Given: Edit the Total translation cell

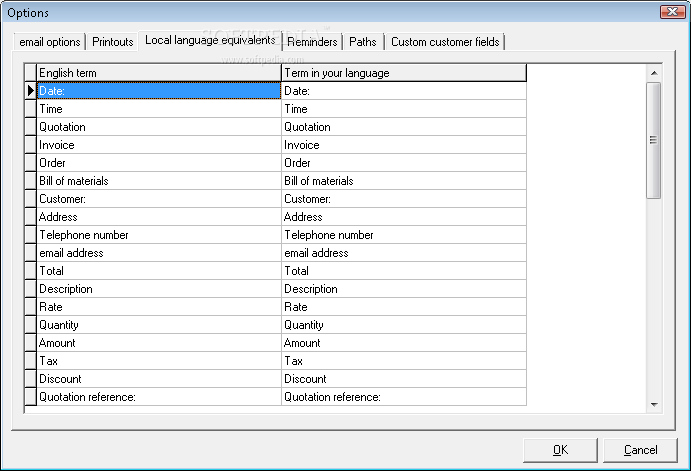Looking at the screenshot, I should pos(404,271).
